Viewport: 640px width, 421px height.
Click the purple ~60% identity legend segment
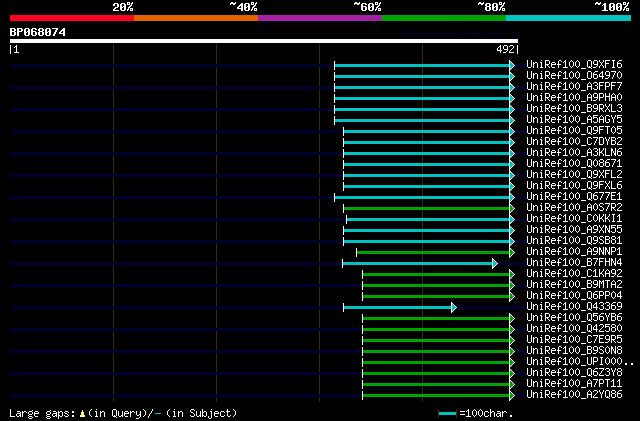(320, 18)
